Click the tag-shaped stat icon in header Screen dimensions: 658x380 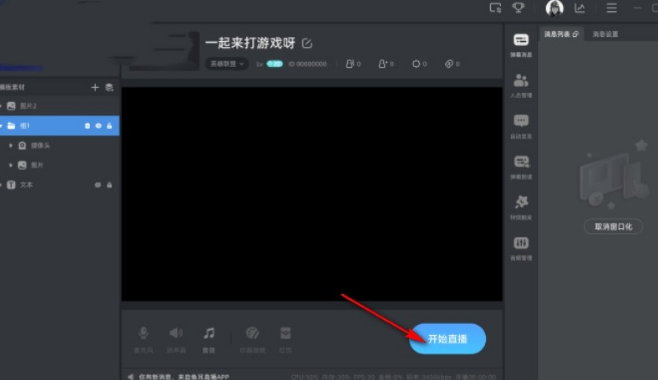(449, 64)
